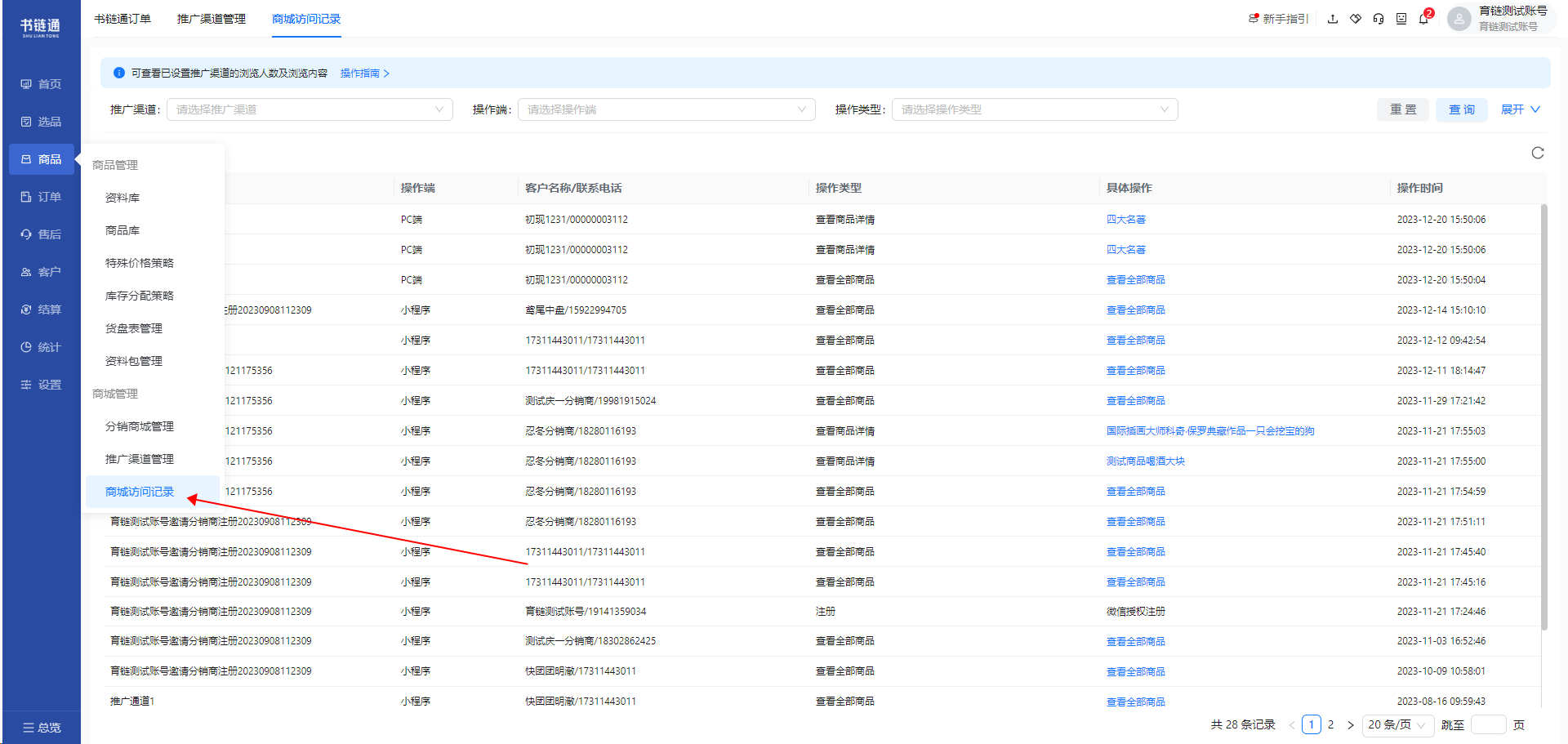Open the 测试商品喝酒大块 link
The image size is (1568, 744).
[x=1146, y=461]
